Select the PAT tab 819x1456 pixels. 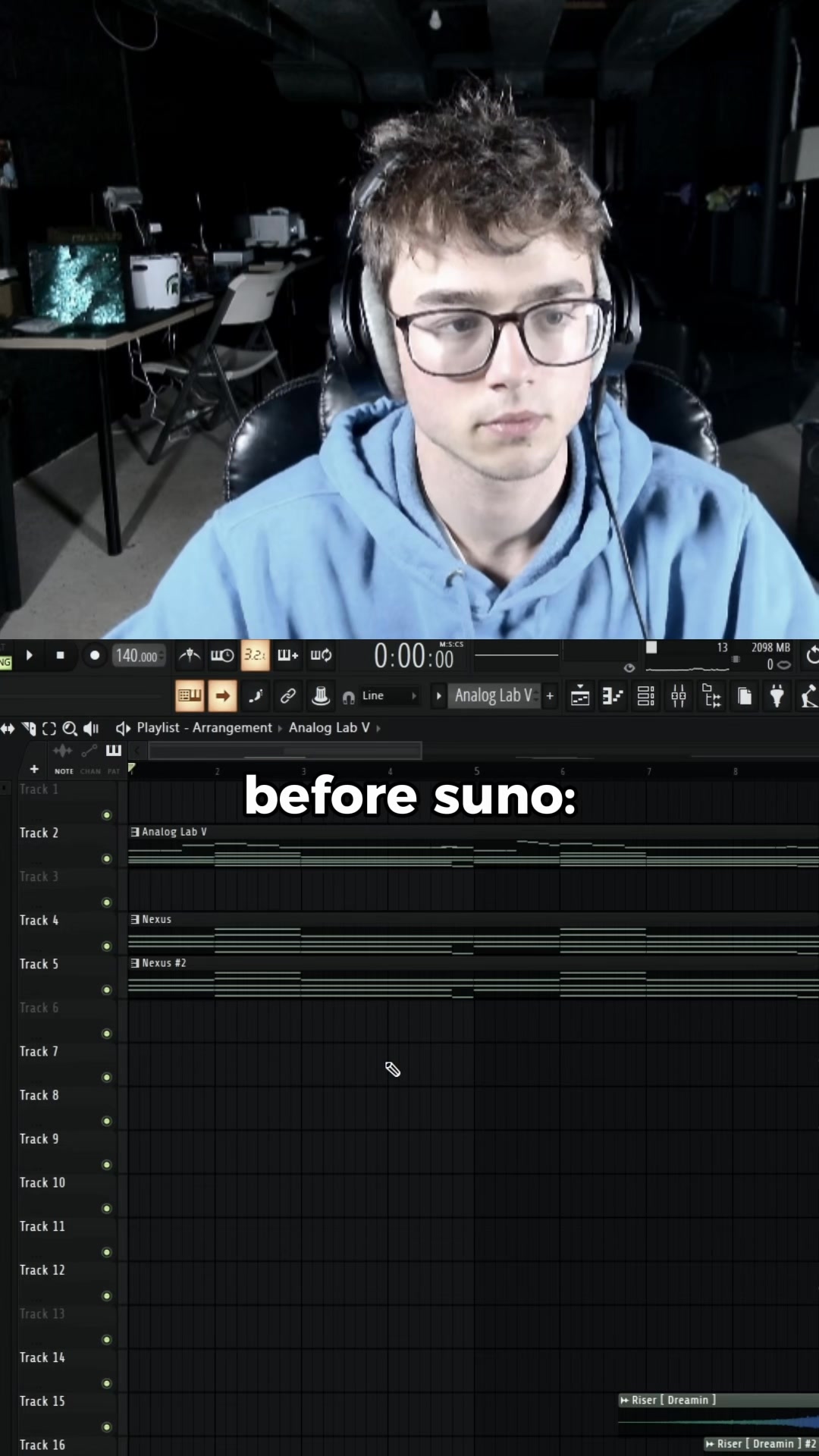114,771
